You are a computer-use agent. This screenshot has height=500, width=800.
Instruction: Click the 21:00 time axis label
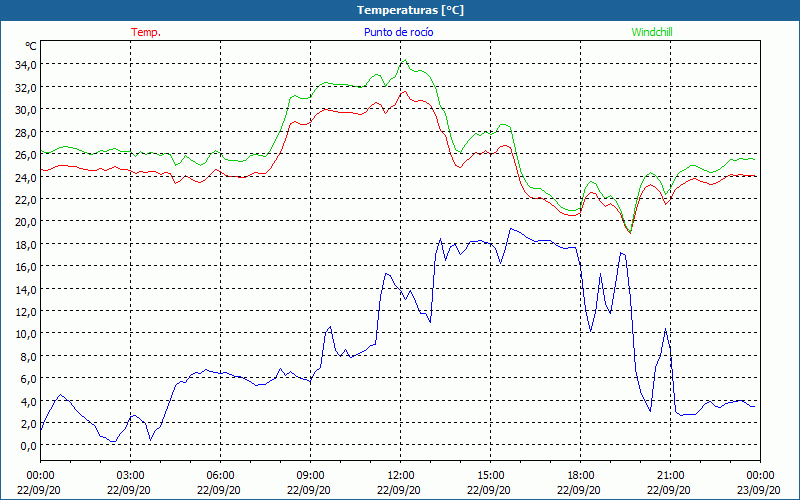click(670, 476)
